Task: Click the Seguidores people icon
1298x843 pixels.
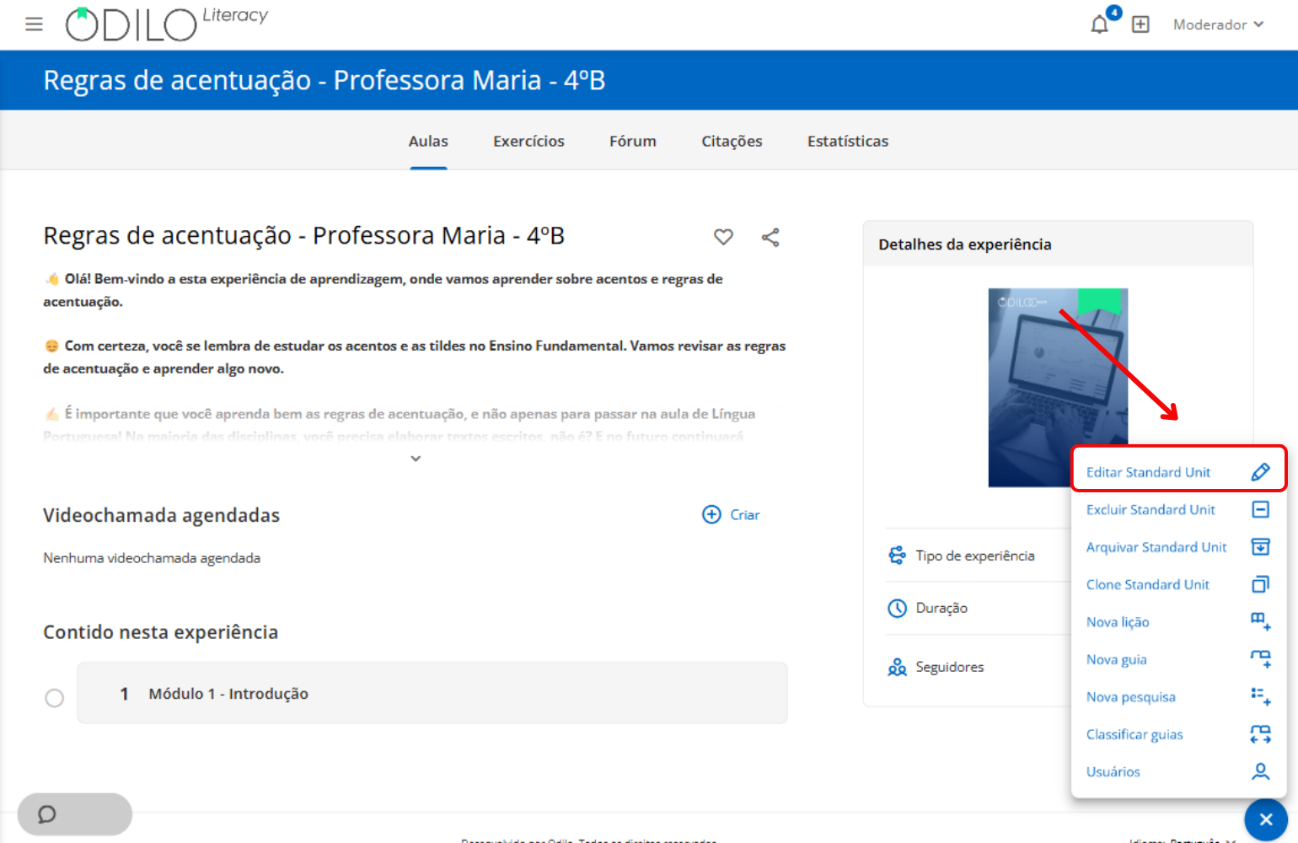Action: (897, 667)
